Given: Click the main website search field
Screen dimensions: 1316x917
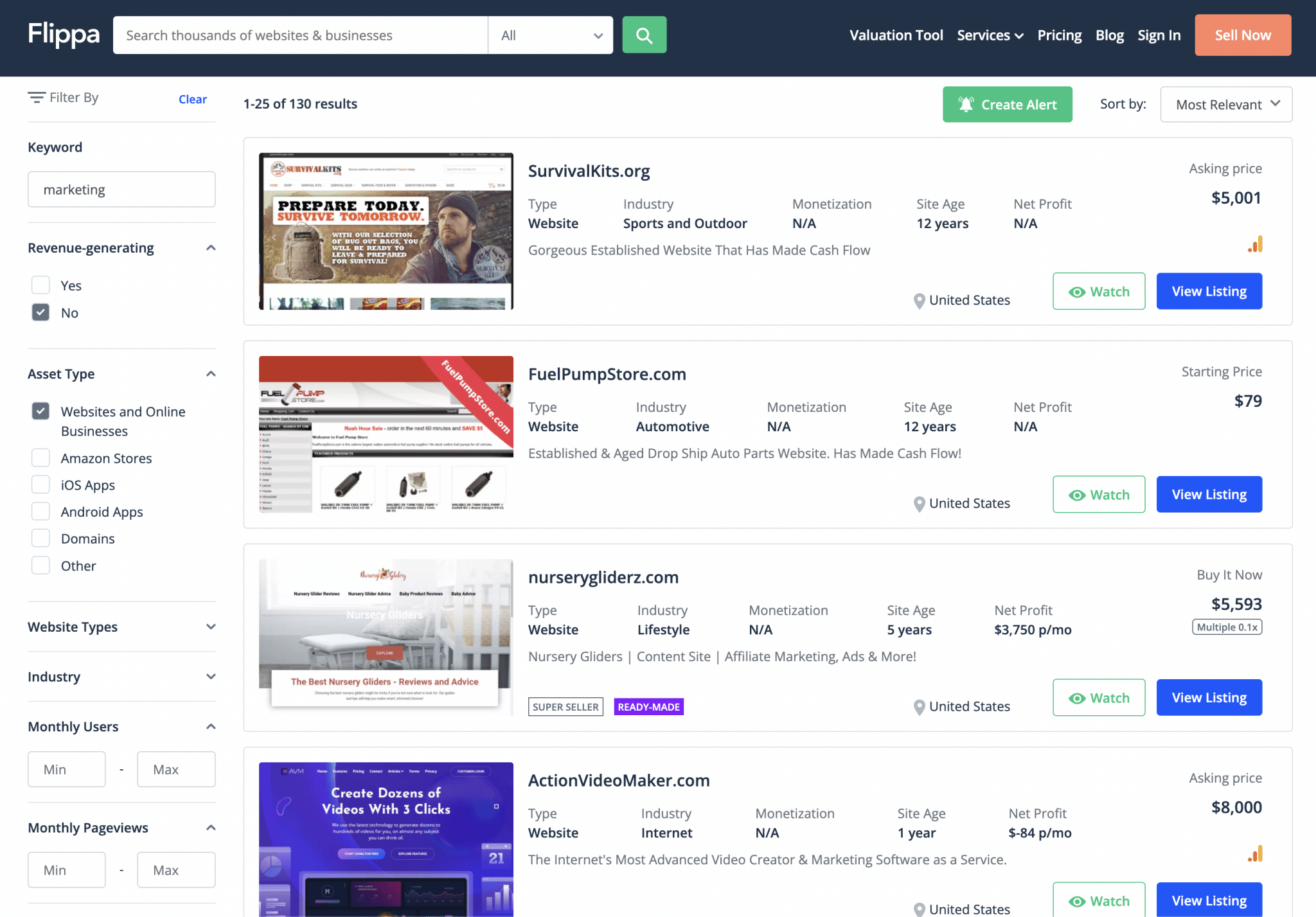Looking at the screenshot, I should (300, 35).
